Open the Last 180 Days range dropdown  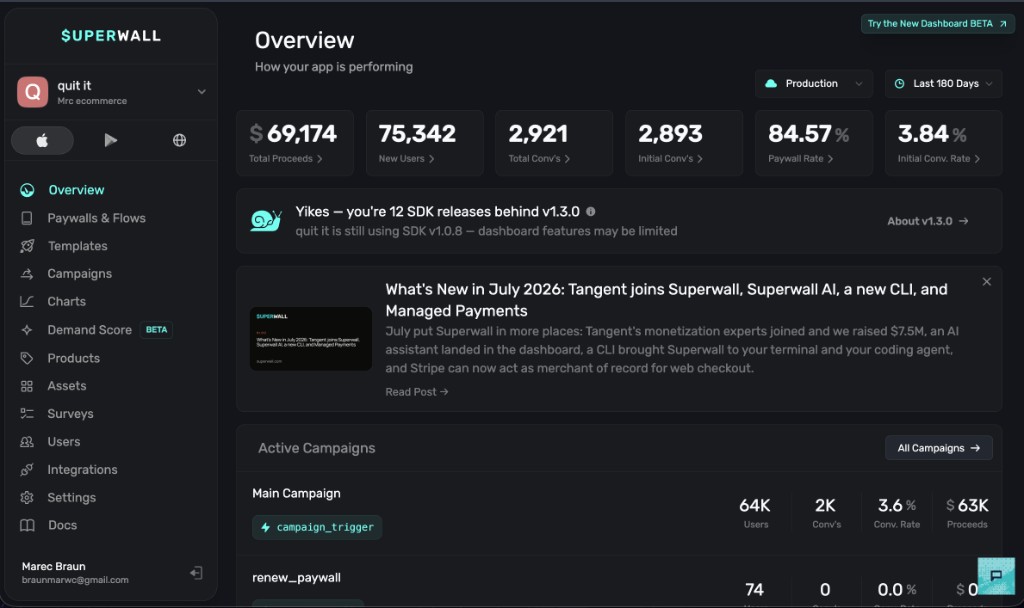[x=943, y=84]
